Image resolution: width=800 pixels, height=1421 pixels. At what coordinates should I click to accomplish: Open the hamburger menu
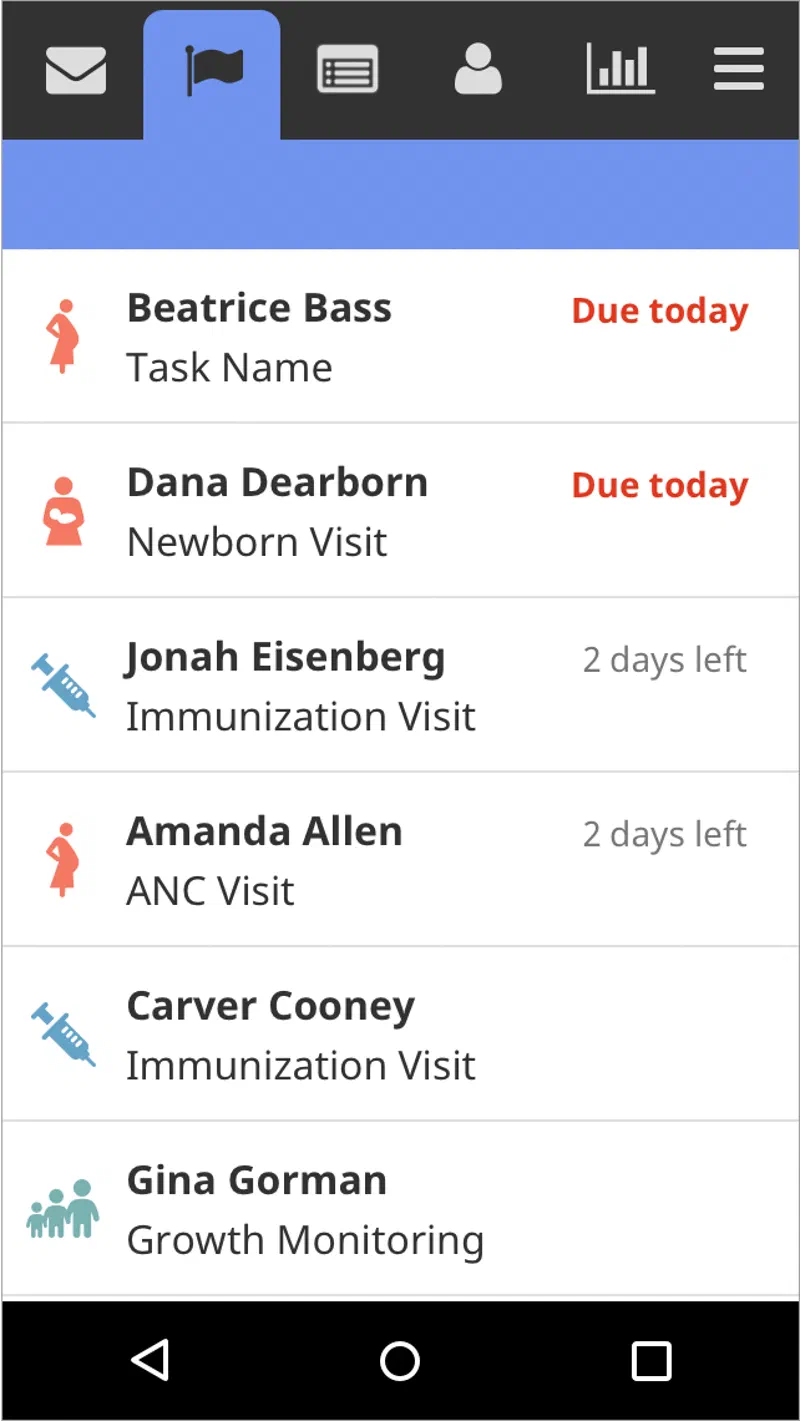739,71
